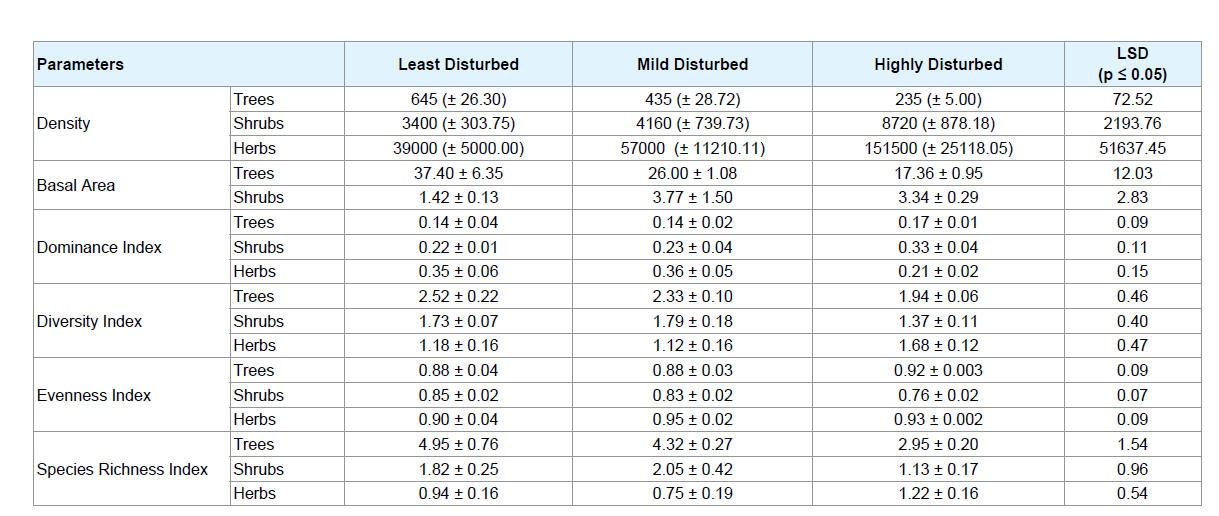The width and height of the screenshot is (1219, 516).
Task: Click the Diversity Index row label
Action: (89, 321)
